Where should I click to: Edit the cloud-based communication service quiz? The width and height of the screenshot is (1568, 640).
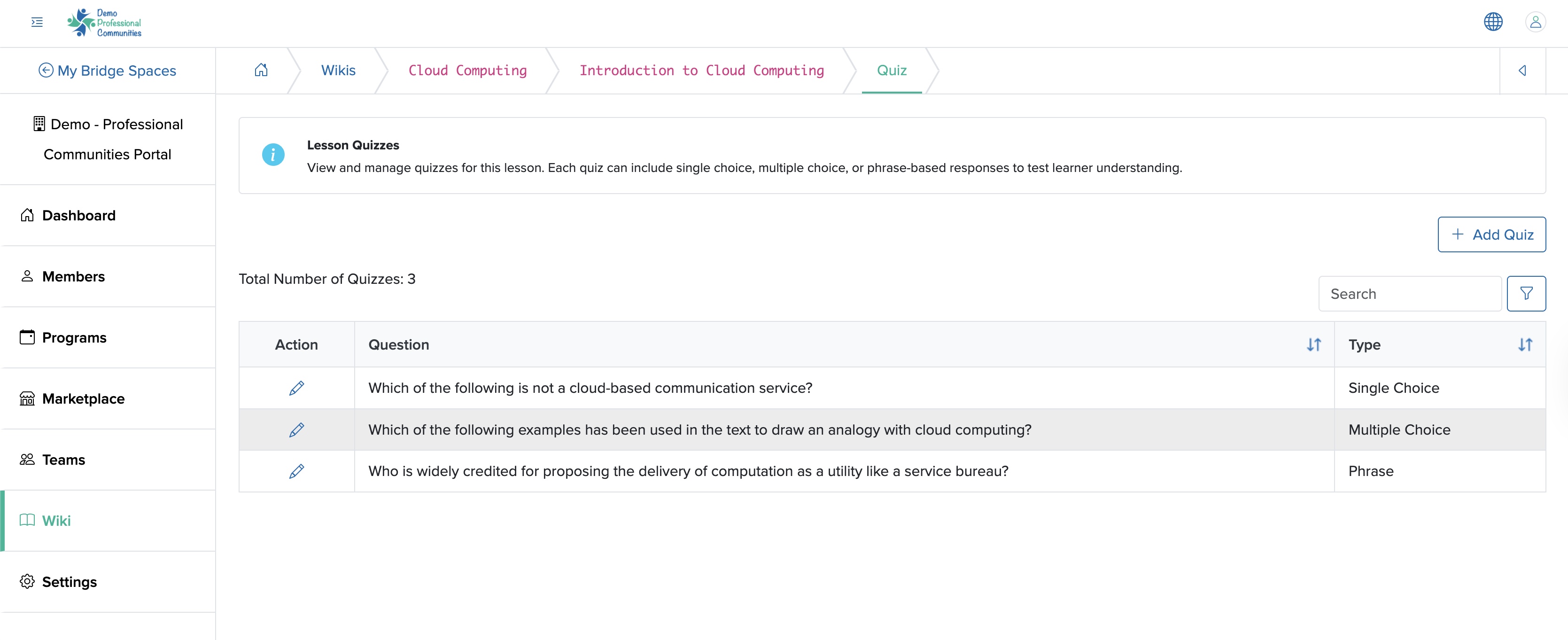(296, 388)
